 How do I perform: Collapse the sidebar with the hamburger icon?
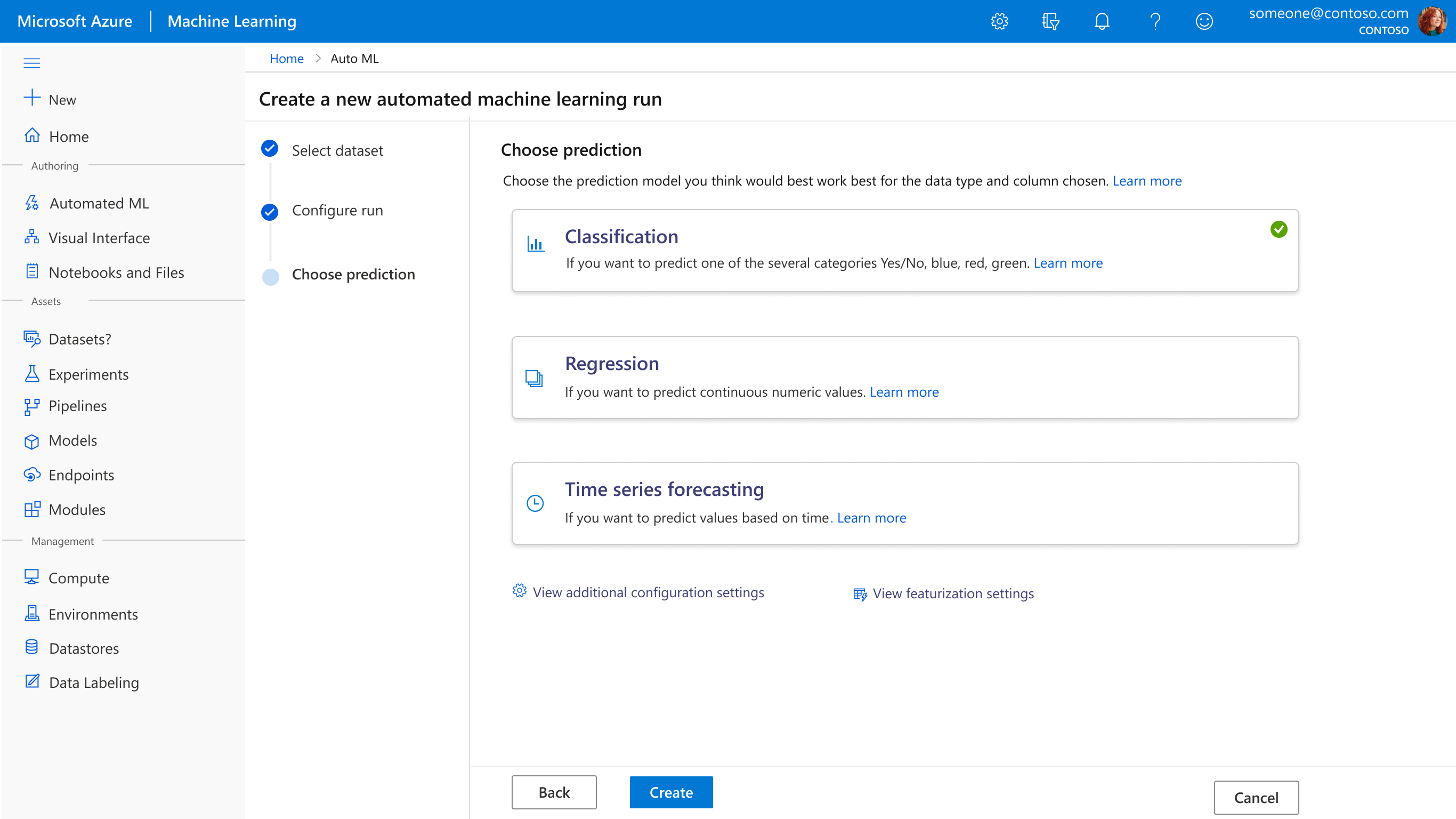[x=31, y=63]
